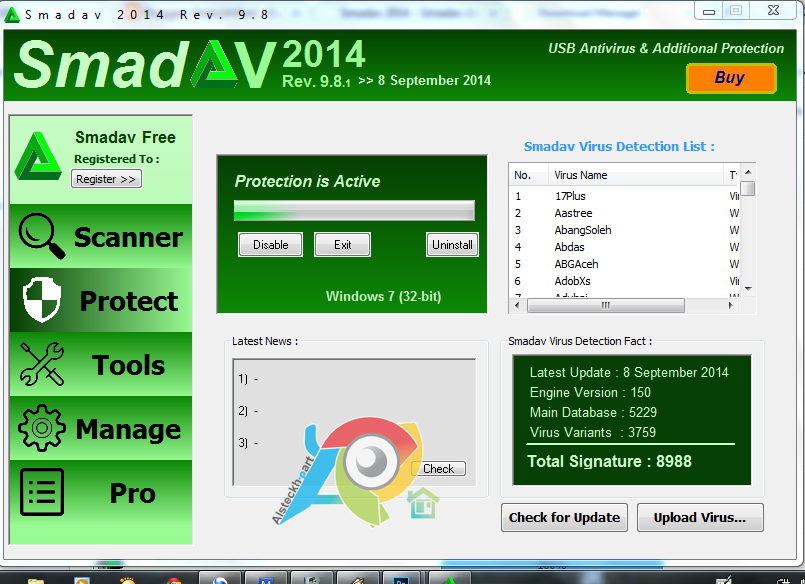
Task: Open the Scanner magnifier icon
Action: (42, 236)
